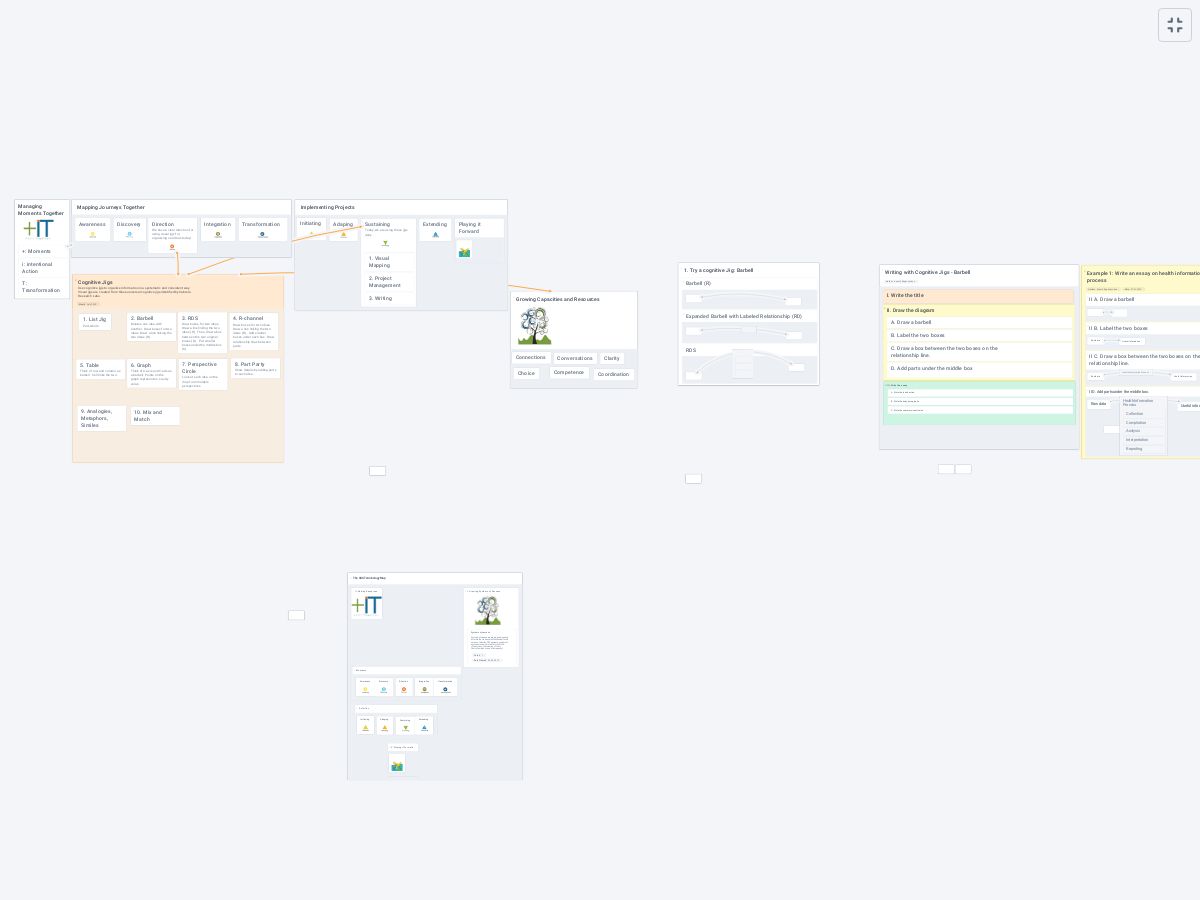The width and height of the screenshot is (1200, 900).
Task: Select 'A. Draw a barbell' step
Action: (980, 323)
